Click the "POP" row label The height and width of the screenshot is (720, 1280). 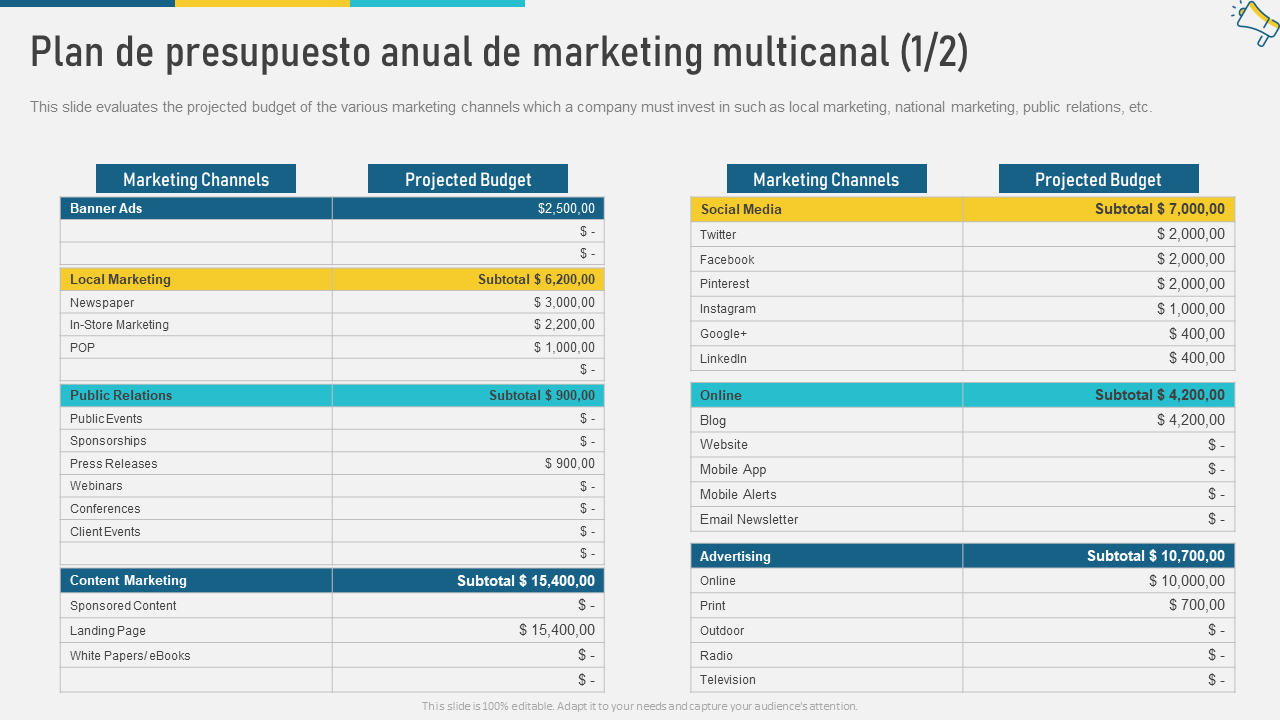[82, 348]
